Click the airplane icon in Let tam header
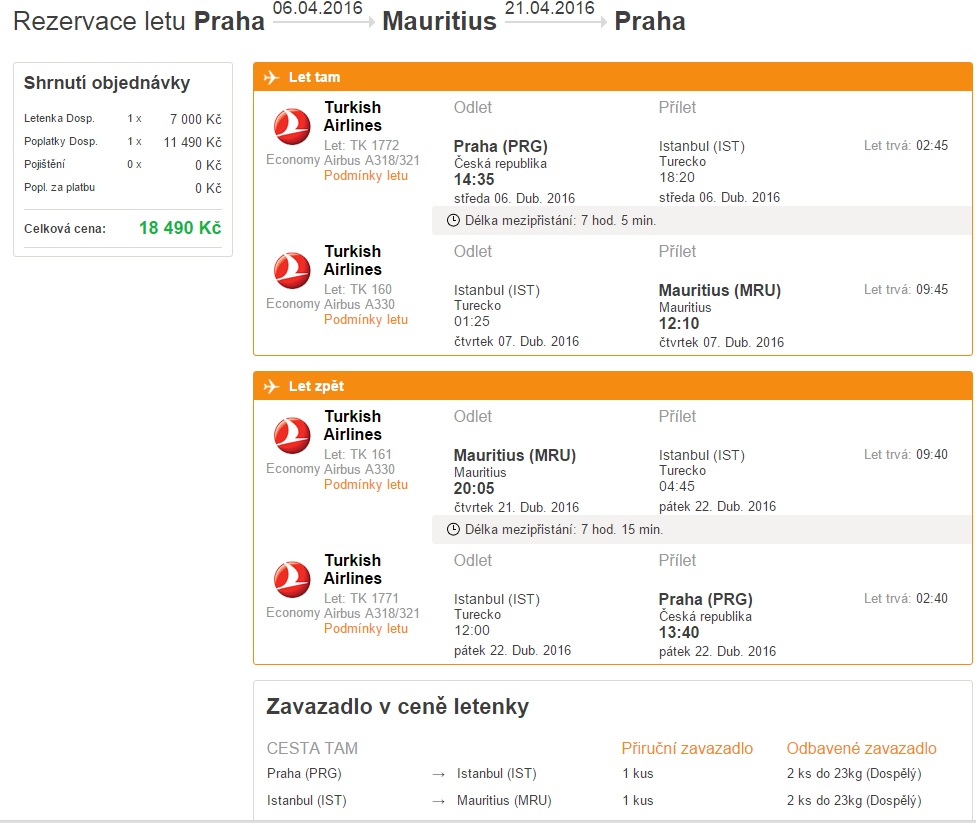Viewport: 976px width, 823px height. click(x=271, y=77)
